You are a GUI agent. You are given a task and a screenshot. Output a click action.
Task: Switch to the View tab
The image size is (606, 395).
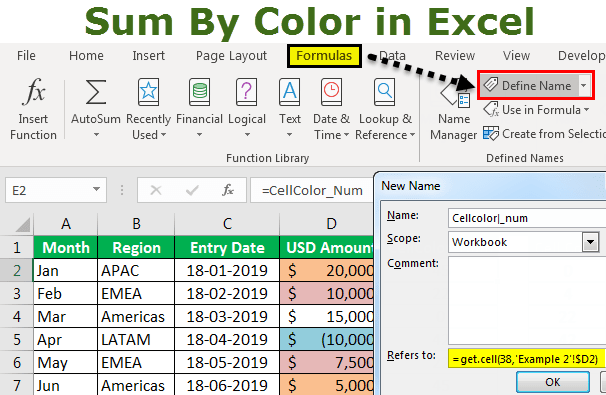click(x=516, y=56)
